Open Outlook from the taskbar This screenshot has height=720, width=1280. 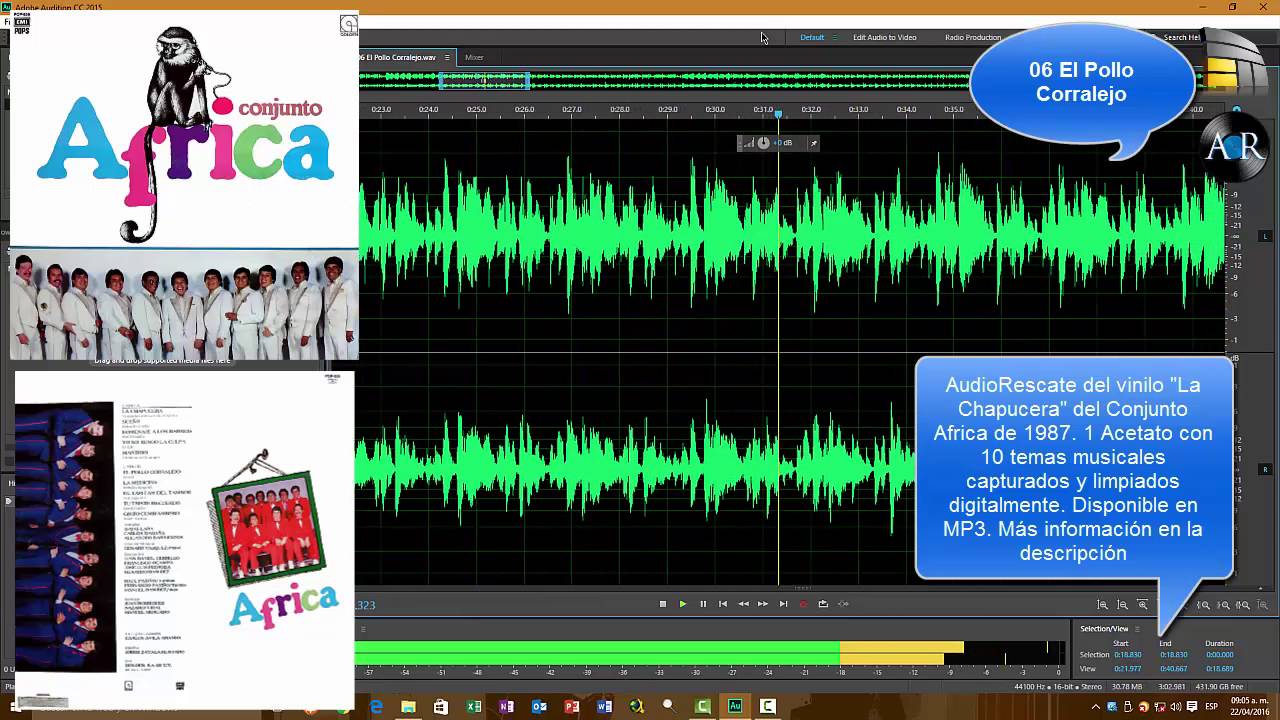539,706
